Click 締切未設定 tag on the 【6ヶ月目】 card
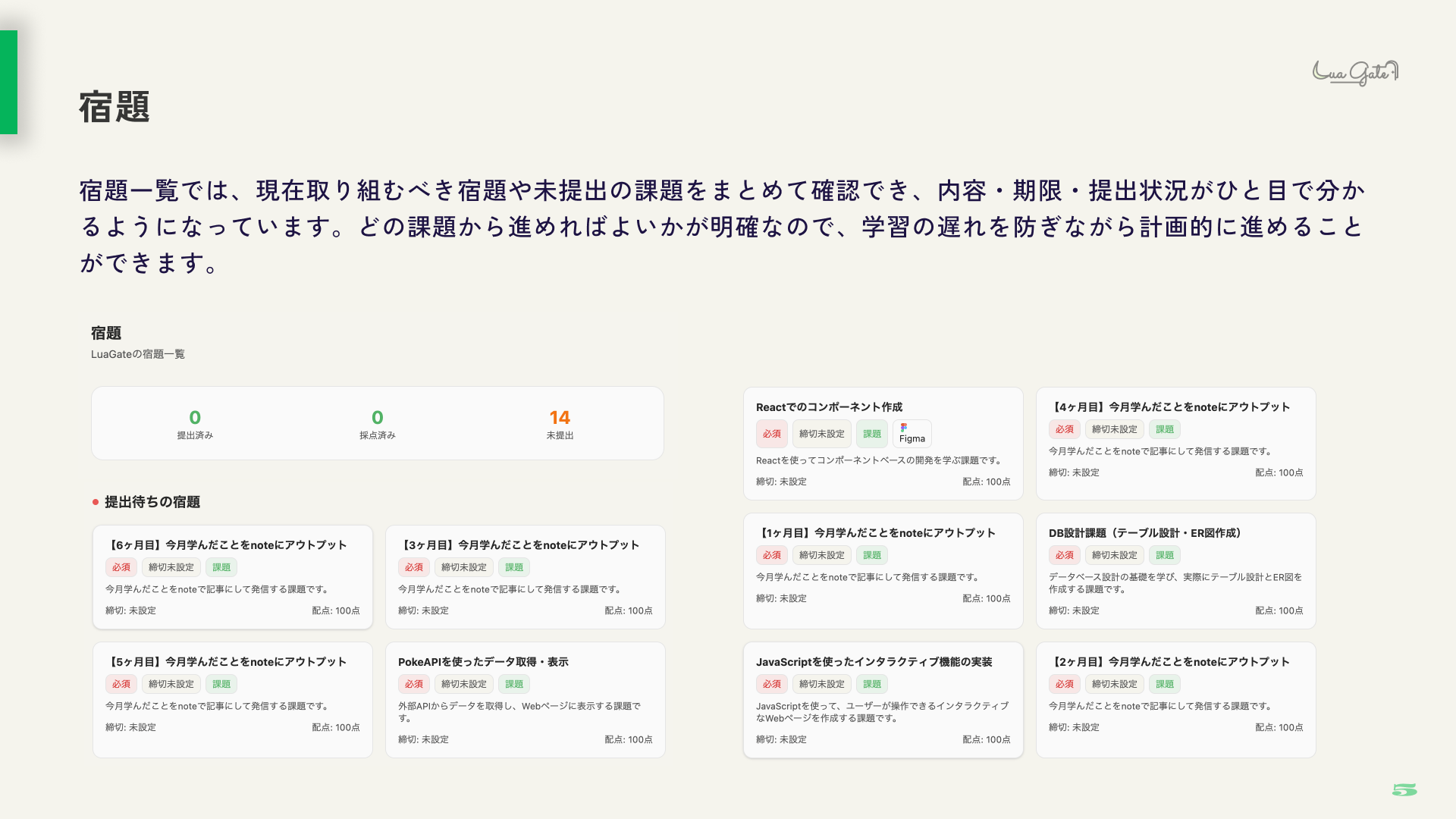 [x=171, y=567]
